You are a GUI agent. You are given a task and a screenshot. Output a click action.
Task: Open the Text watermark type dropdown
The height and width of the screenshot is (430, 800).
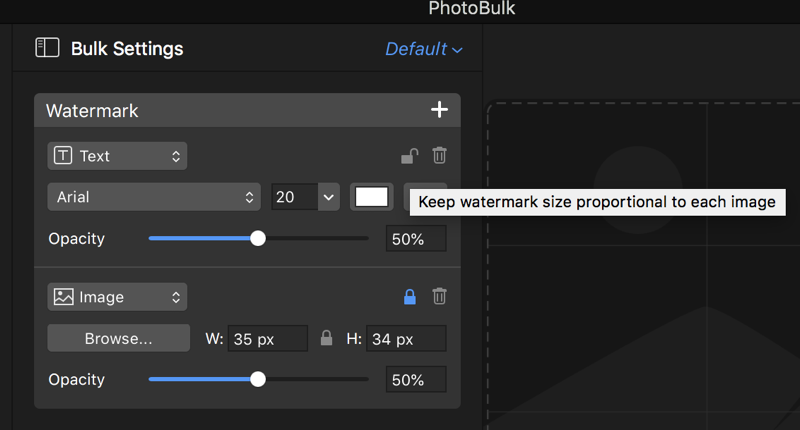[x=117, y=156]
